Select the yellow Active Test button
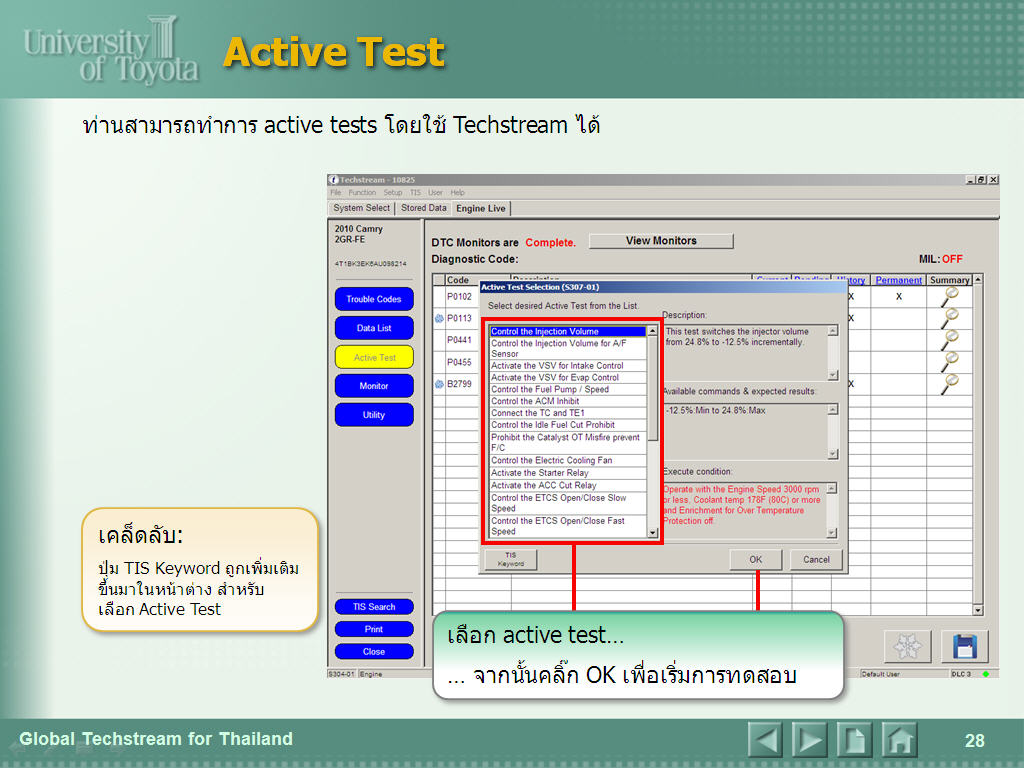The height and width of the screenshot is (768, 1024). [x=374, y=357]
